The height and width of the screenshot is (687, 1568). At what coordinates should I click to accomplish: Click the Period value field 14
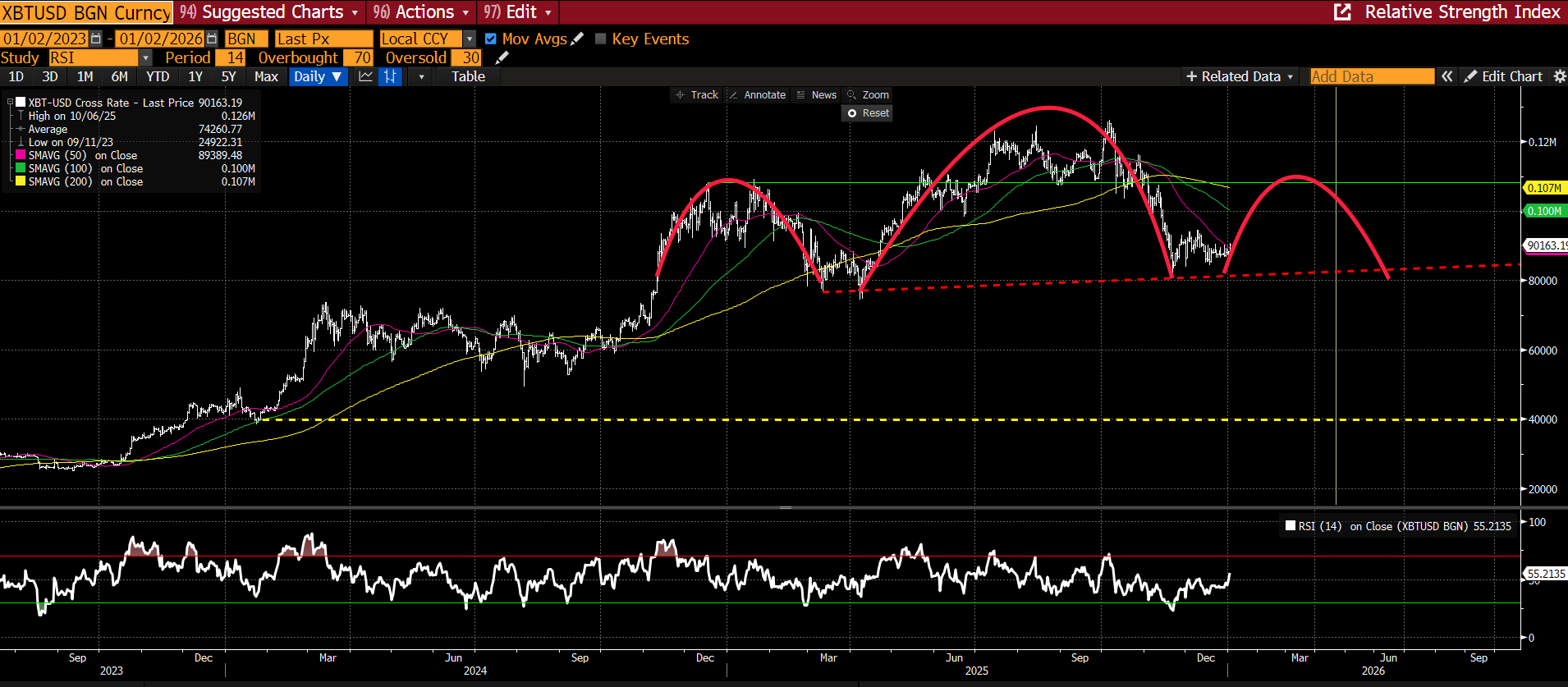coord(231,57)
